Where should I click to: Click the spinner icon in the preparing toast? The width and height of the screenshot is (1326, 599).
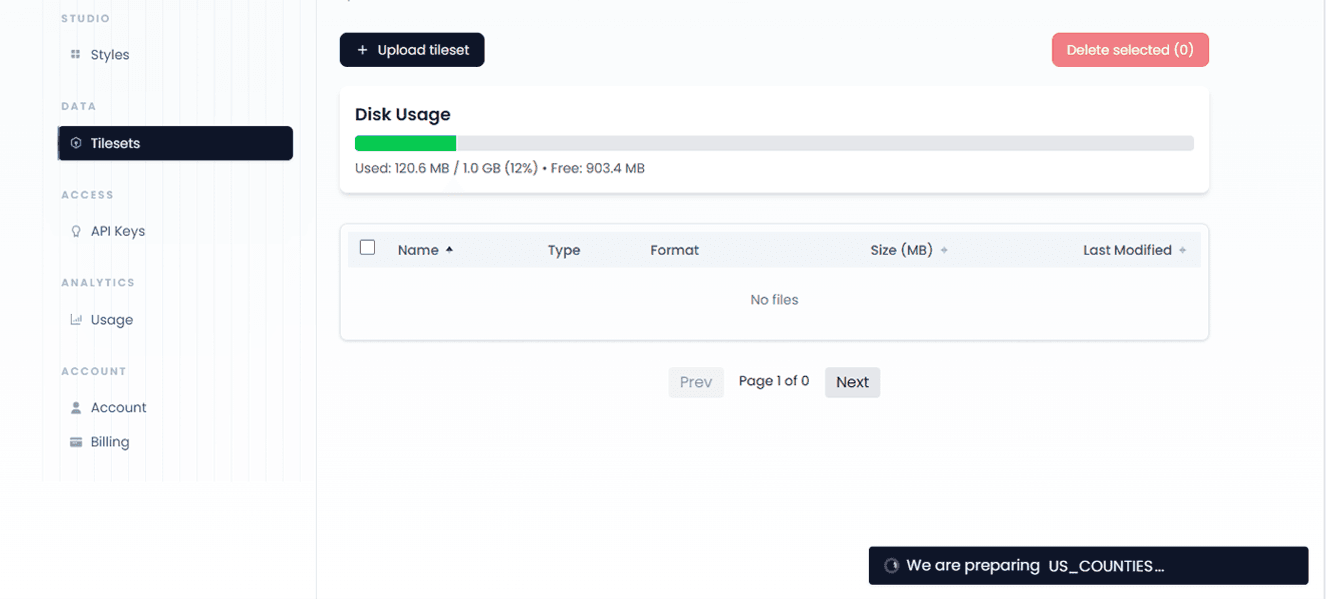click(891, 565)
